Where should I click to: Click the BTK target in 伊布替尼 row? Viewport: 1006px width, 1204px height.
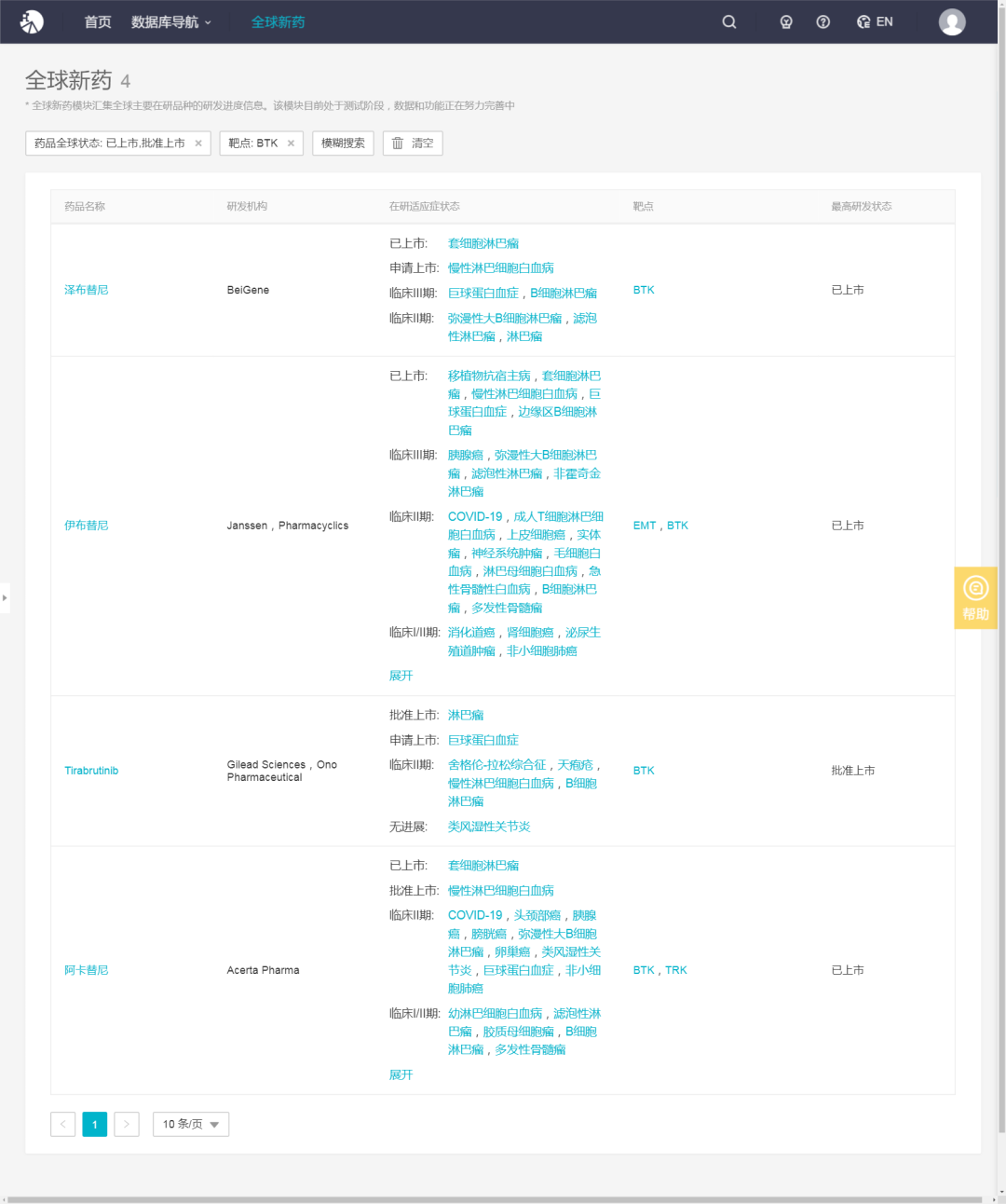tap(677, 526)
